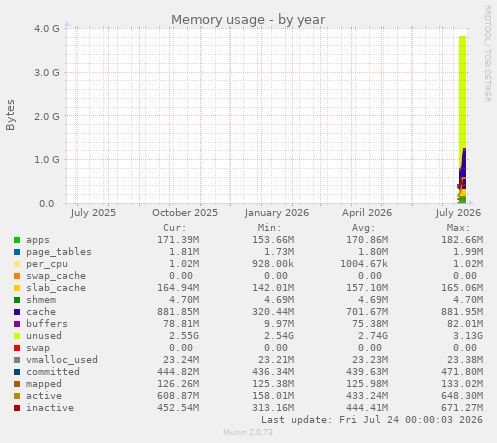
Task: Click the 'unused' legend label
Action: [x=44, y=336]
